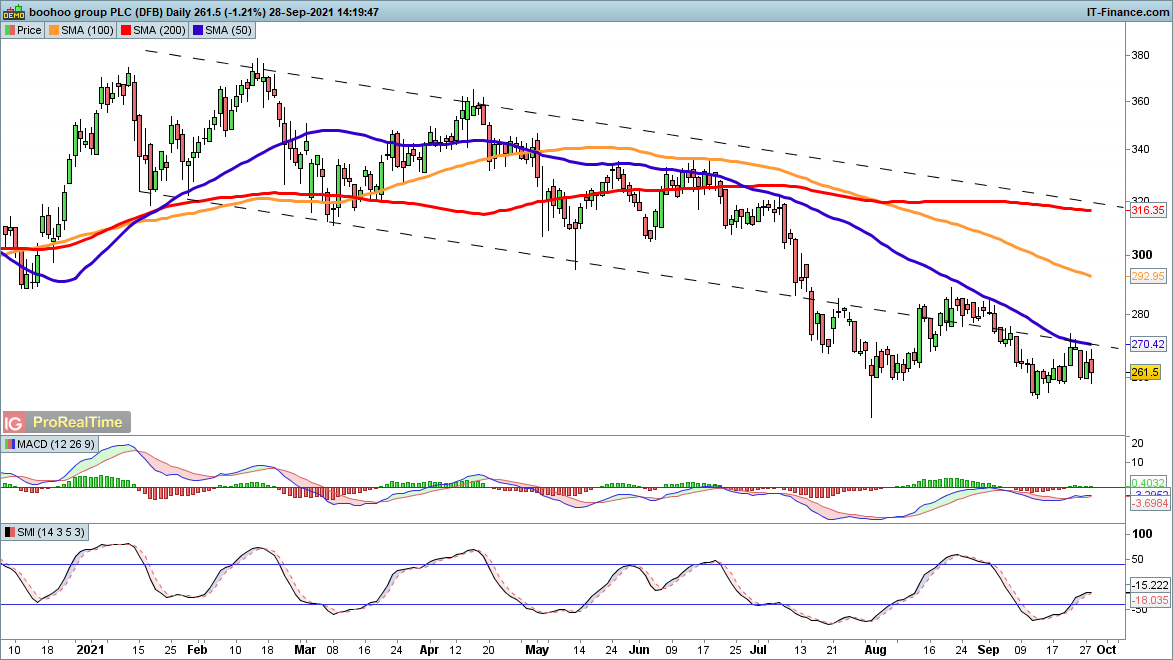The image size is (1173, 660).
Task: Click the yellow 261.5 current price label
Action: pyautogui.click(x=1145, y=372)
